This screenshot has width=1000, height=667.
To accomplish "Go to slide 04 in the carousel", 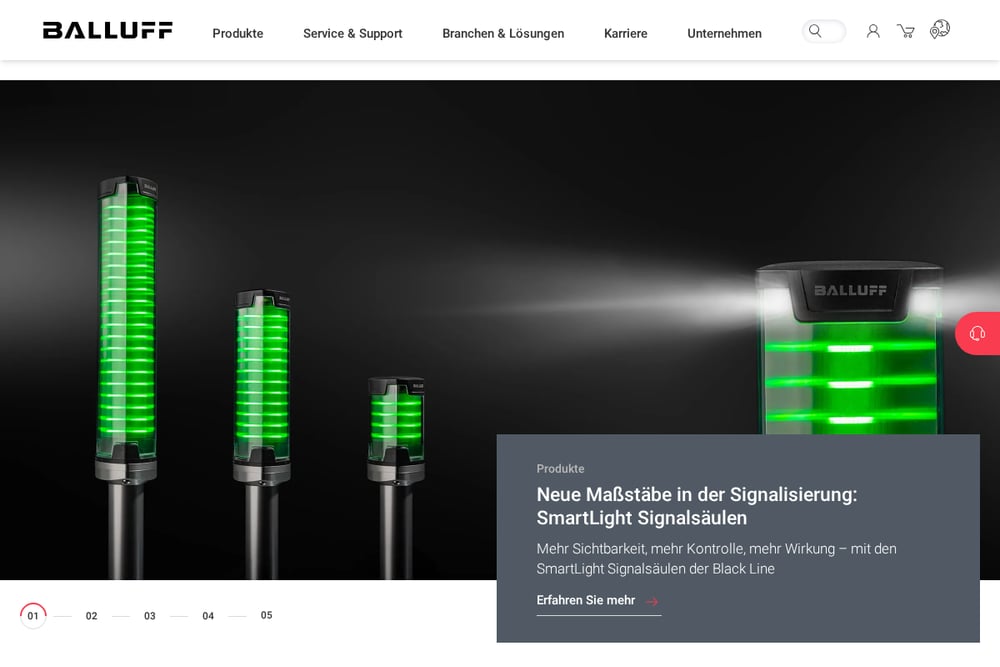I will click(208, 615).
